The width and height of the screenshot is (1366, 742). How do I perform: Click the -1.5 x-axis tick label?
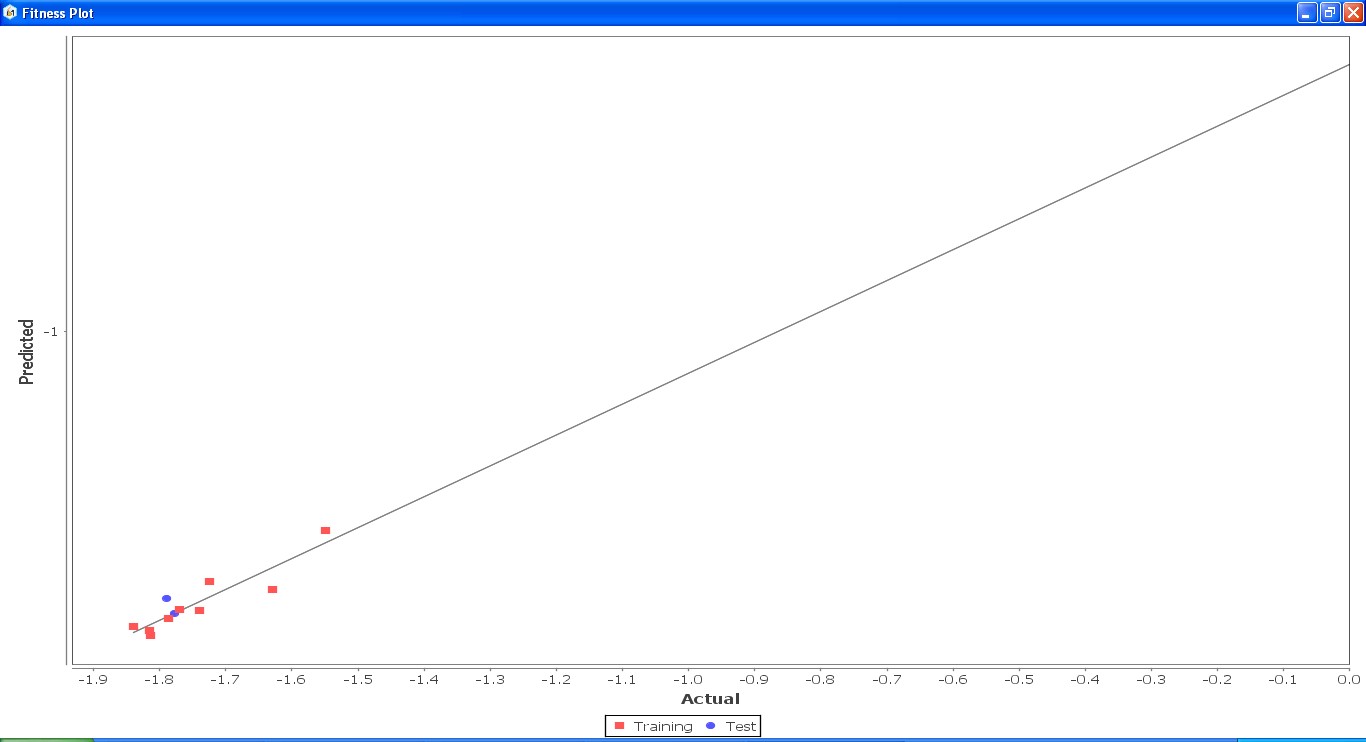[357, 680]
